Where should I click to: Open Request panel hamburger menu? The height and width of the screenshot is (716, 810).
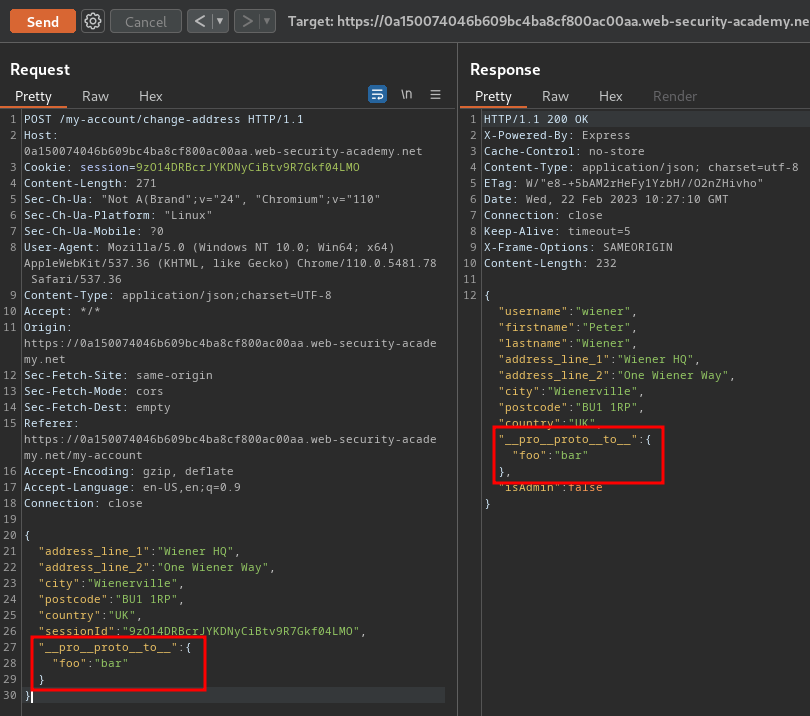tap(435, 95)
